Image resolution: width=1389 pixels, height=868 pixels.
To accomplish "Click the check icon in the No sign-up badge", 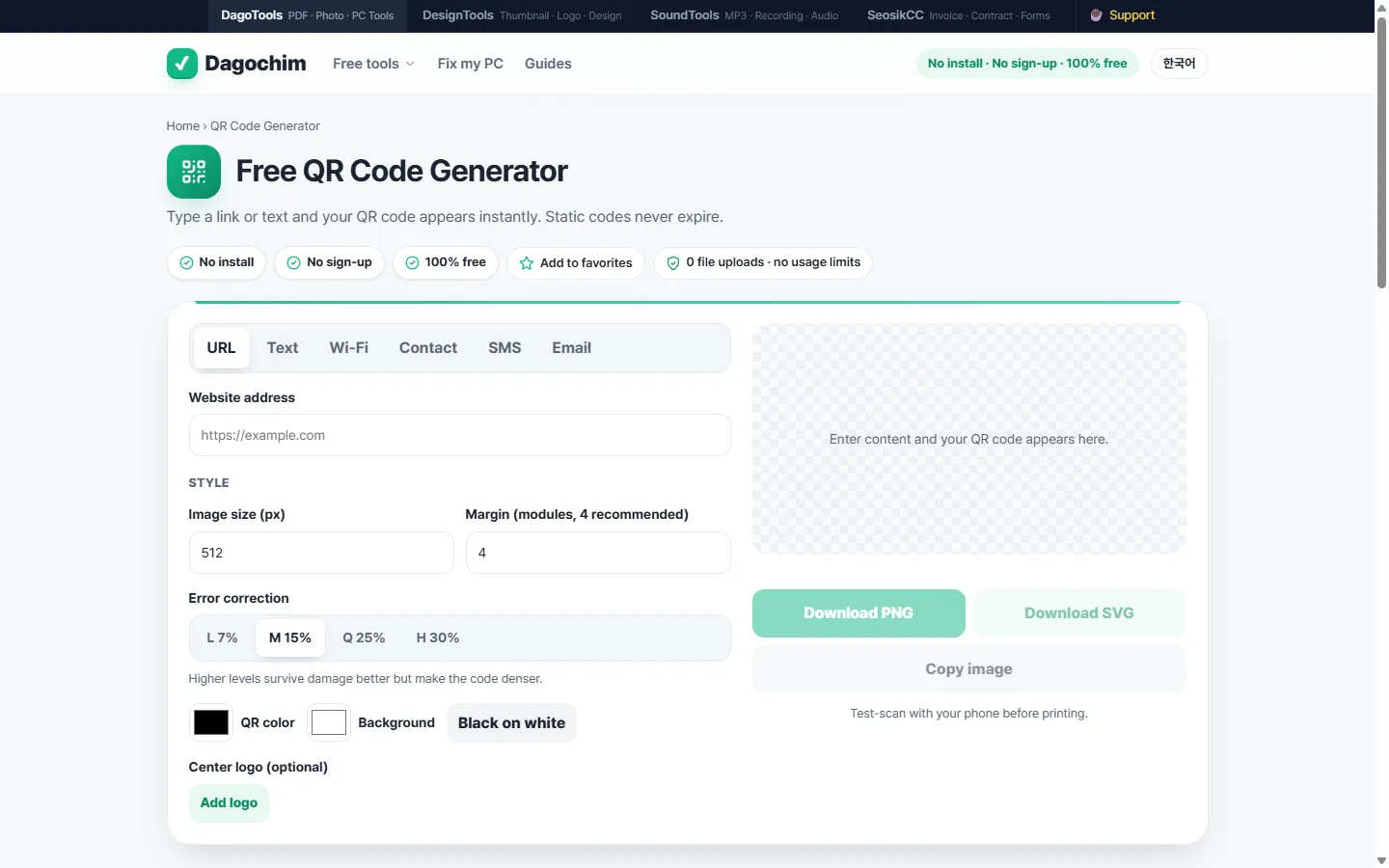I will coord(293,262).
